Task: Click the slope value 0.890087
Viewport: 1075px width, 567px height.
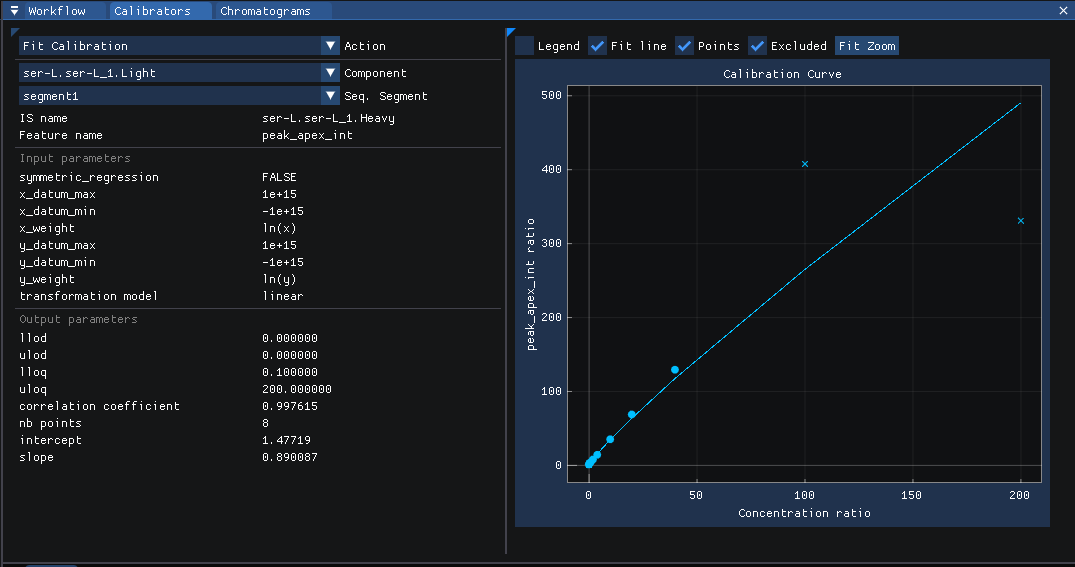Action: click(289, 457)
